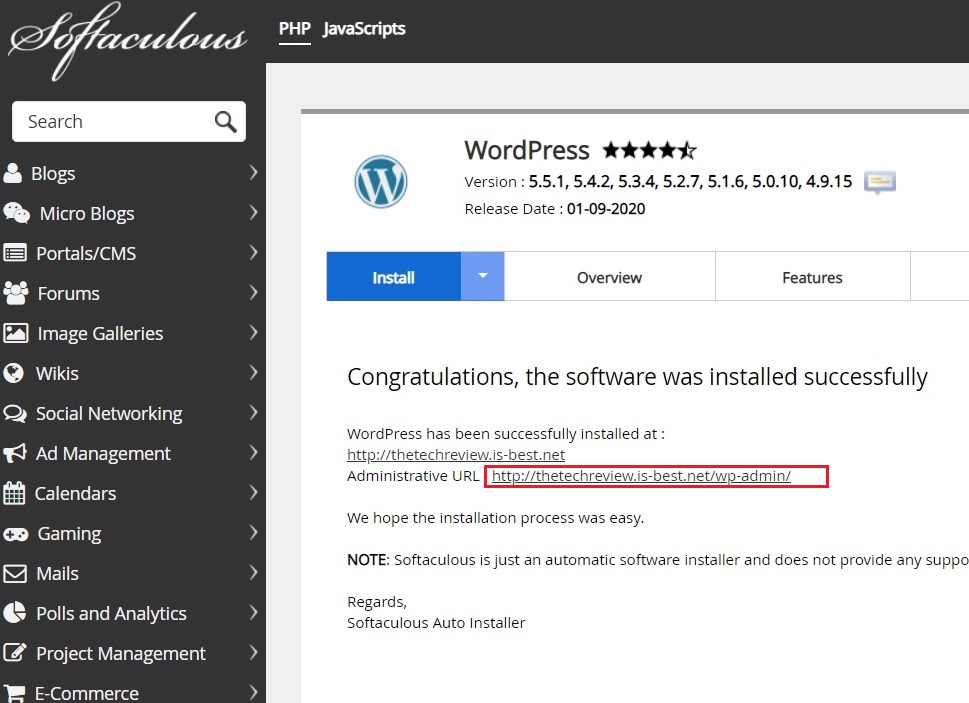The height and width of the screenshot is (703, 969).
Task: Open the Ad Management category label
Action: (103, 454)
